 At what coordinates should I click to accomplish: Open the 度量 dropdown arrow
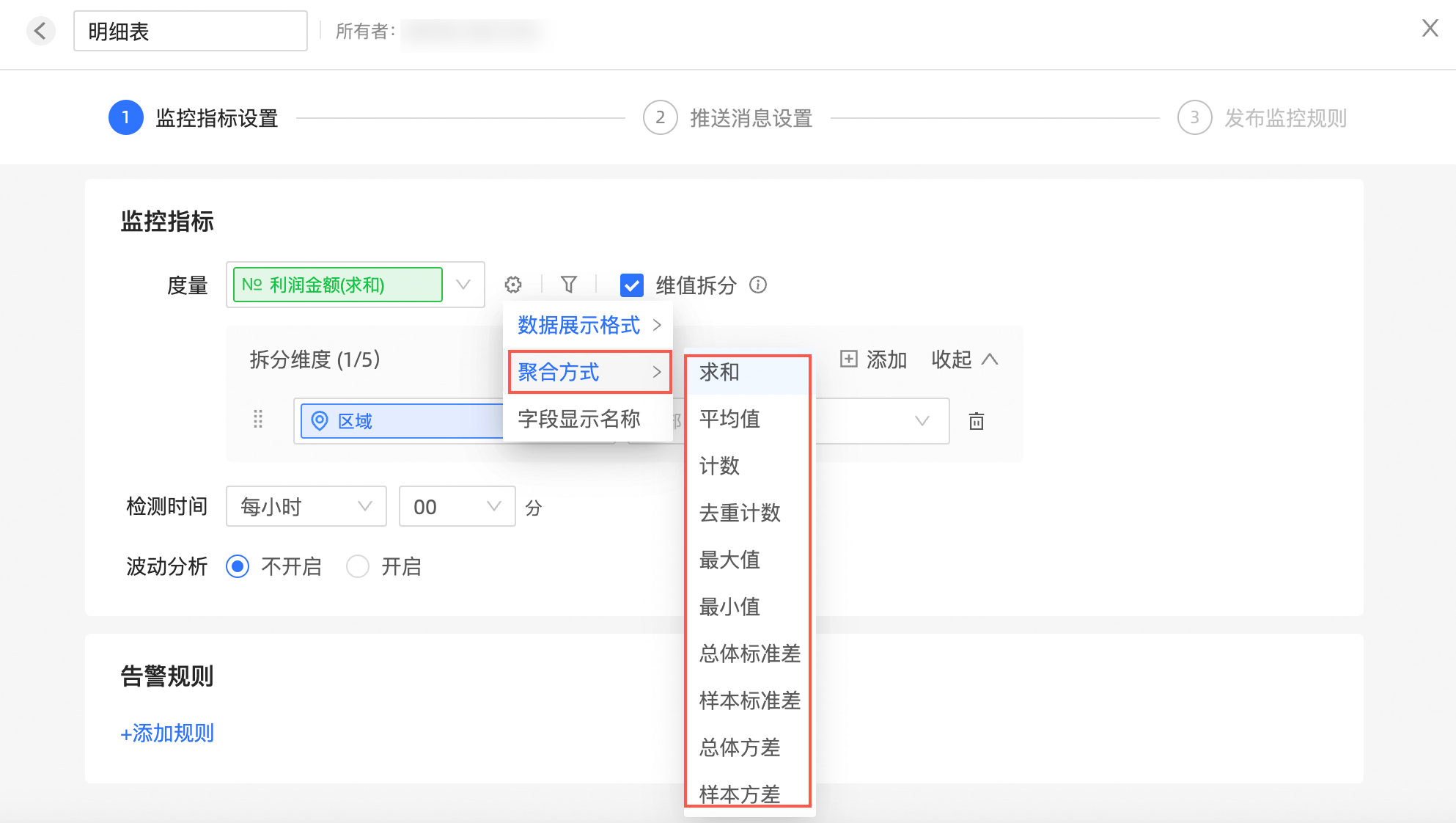click(x=463, y=285)
